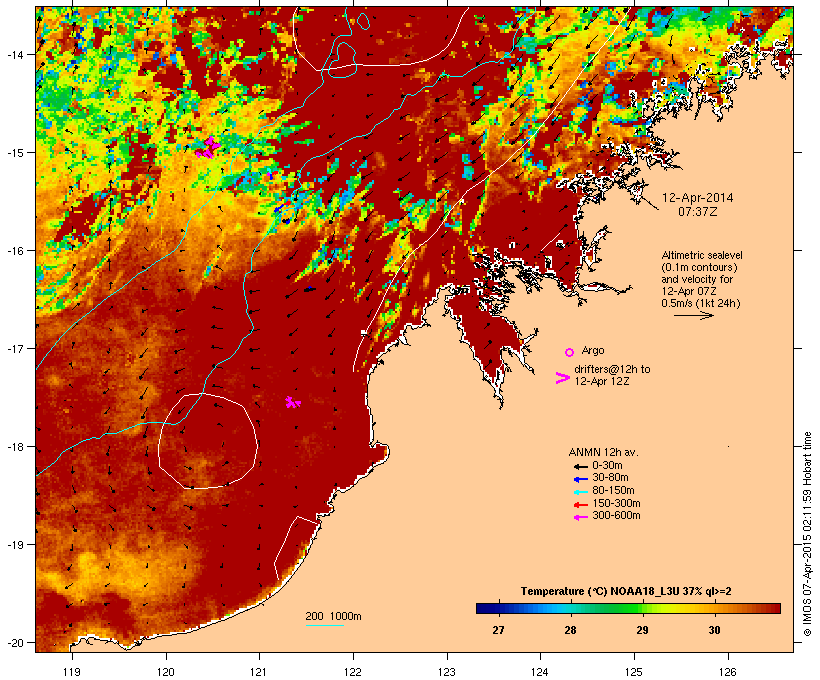Click the '300-600m' depth label
820x680 pixels.
(x=616, y=516)
